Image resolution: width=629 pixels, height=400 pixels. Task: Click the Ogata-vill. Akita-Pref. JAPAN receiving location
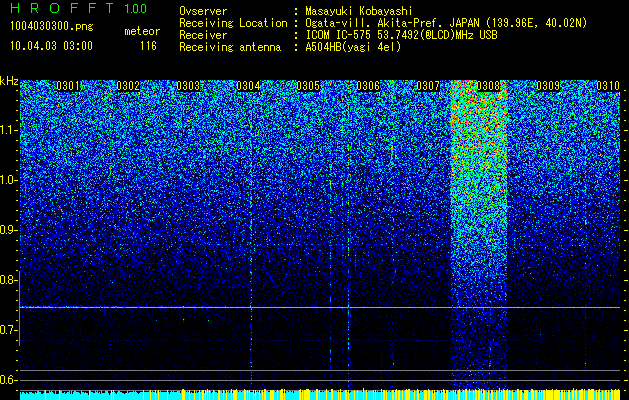[446, 23]
